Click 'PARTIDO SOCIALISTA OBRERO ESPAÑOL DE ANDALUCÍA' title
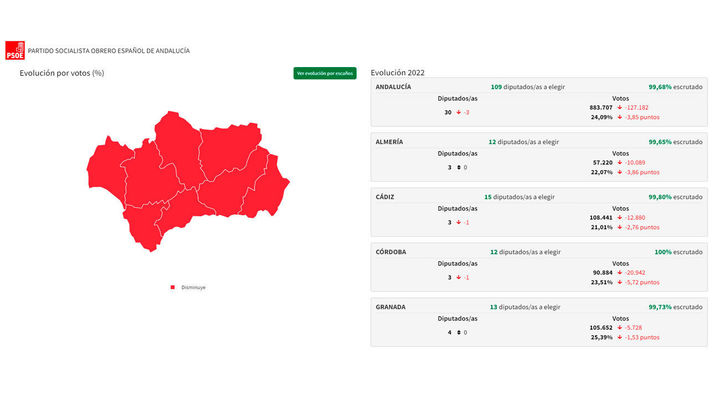Viewport: 720px width, 405px height. pos(109,51)
